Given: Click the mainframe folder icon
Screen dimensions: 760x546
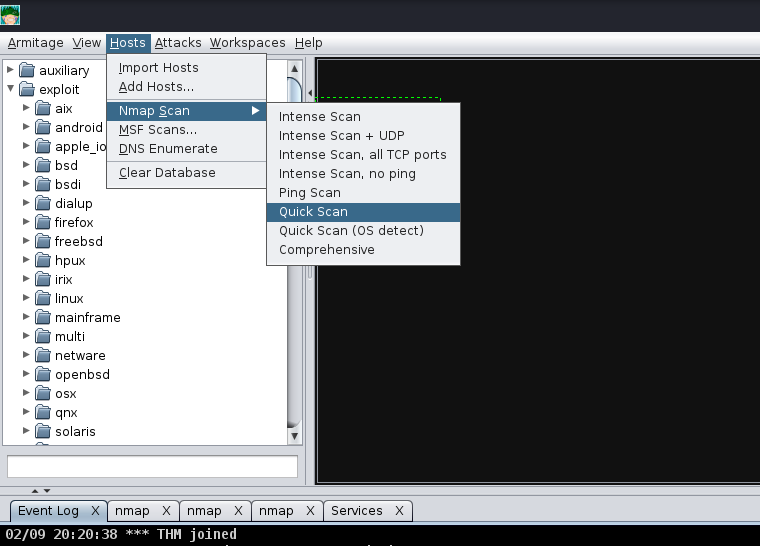Looking at the screenshot, I should (x=43, y=317).
